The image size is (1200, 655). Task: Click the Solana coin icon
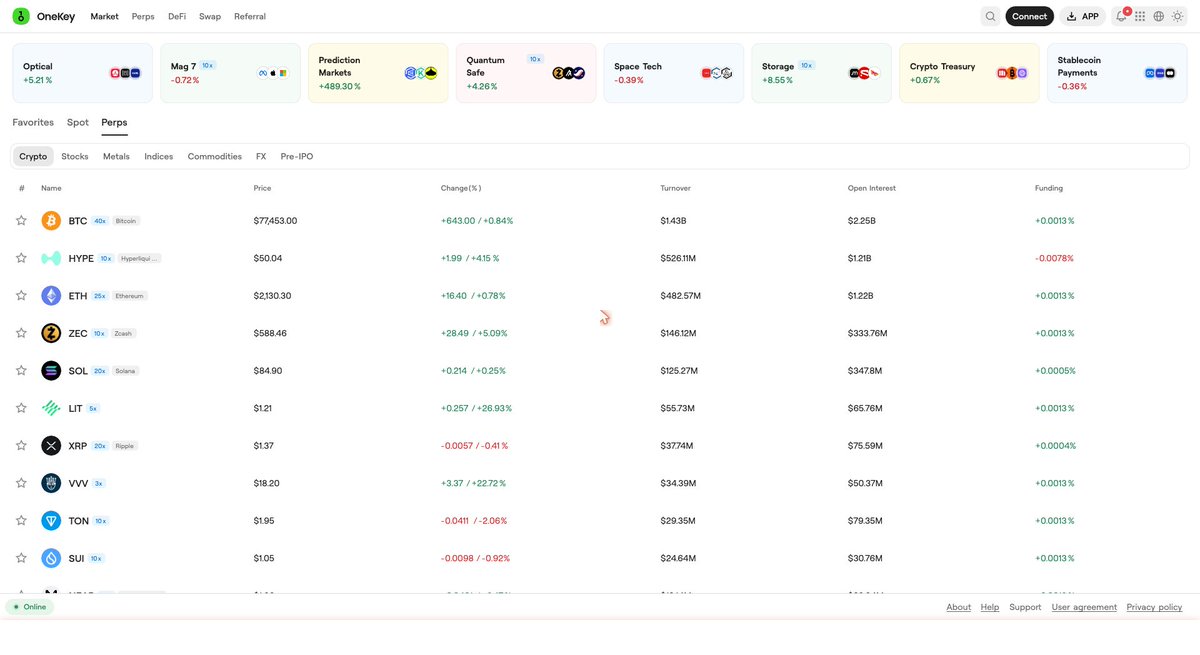coord(51,370)
